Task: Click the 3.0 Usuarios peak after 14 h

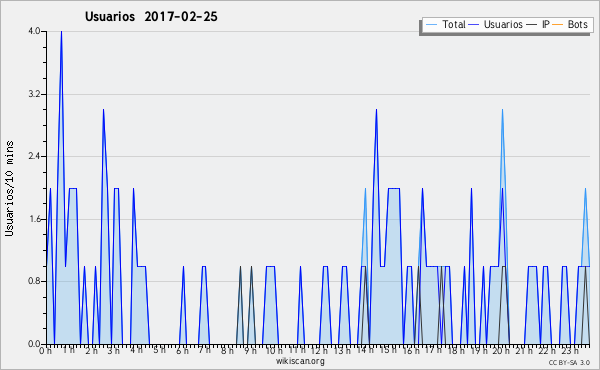Action: 377,110
